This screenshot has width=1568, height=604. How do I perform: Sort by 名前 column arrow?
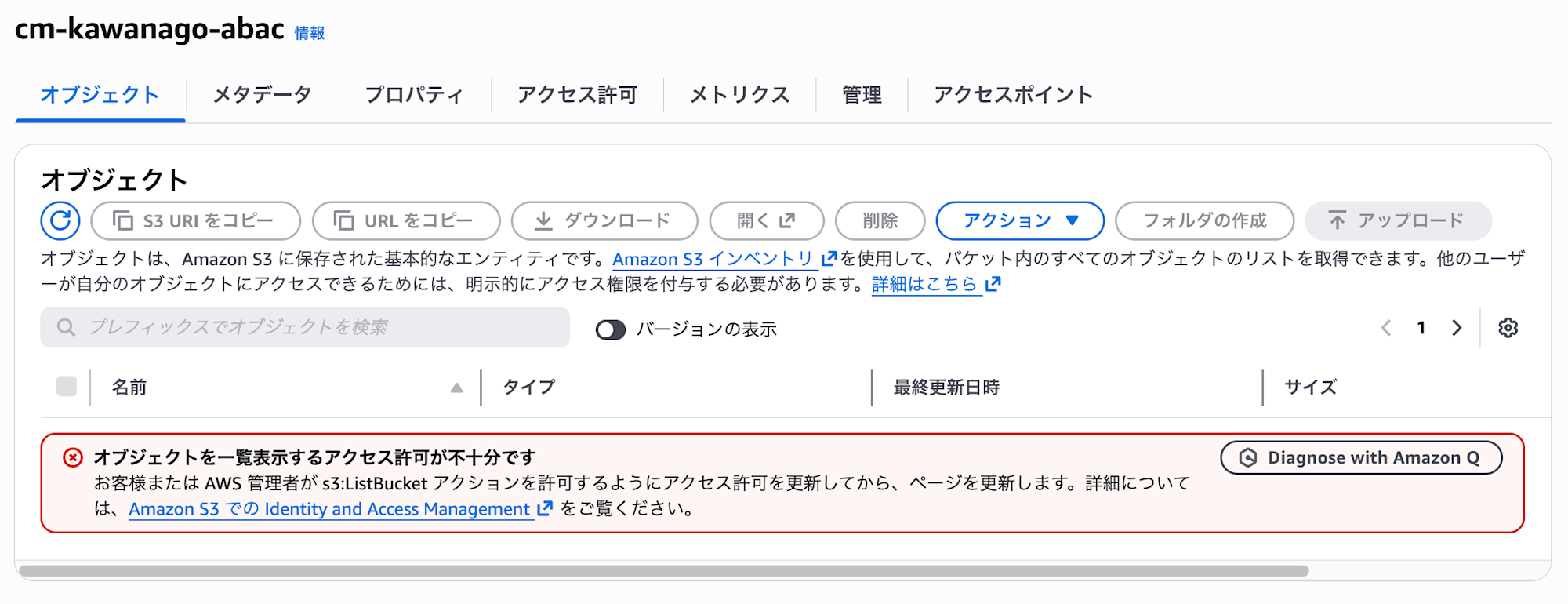tap(456, 388)
